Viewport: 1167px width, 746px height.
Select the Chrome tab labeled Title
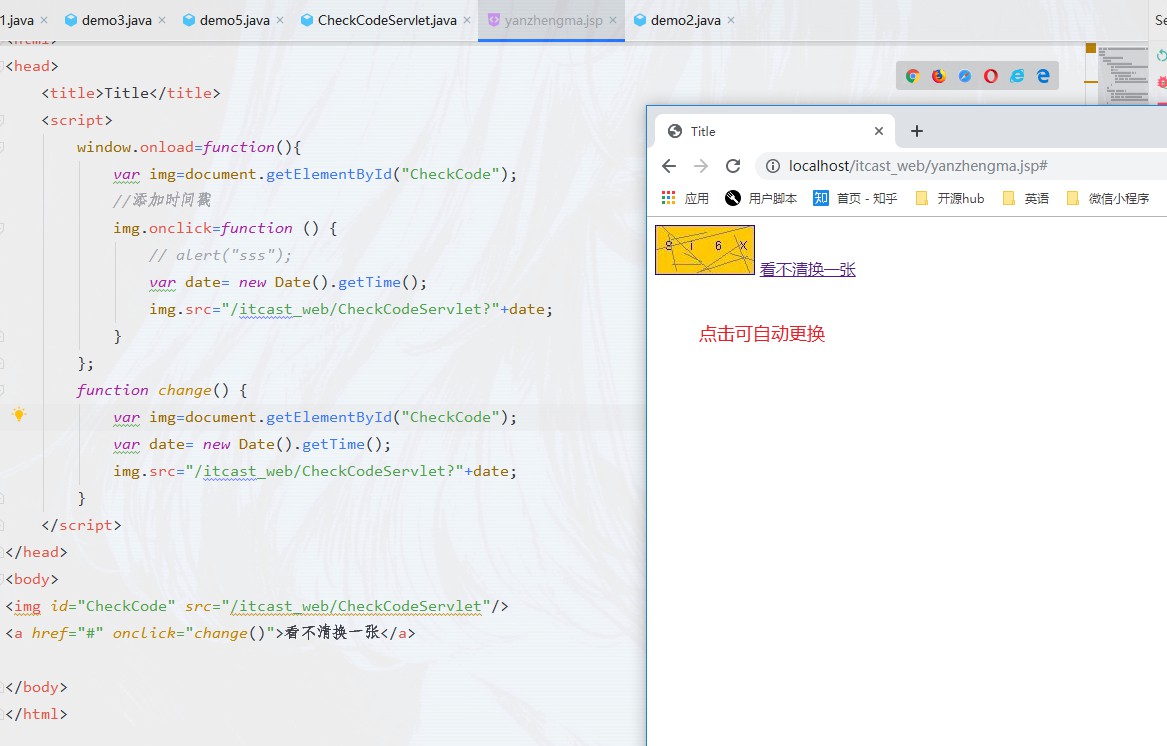[x=774, y=131]
